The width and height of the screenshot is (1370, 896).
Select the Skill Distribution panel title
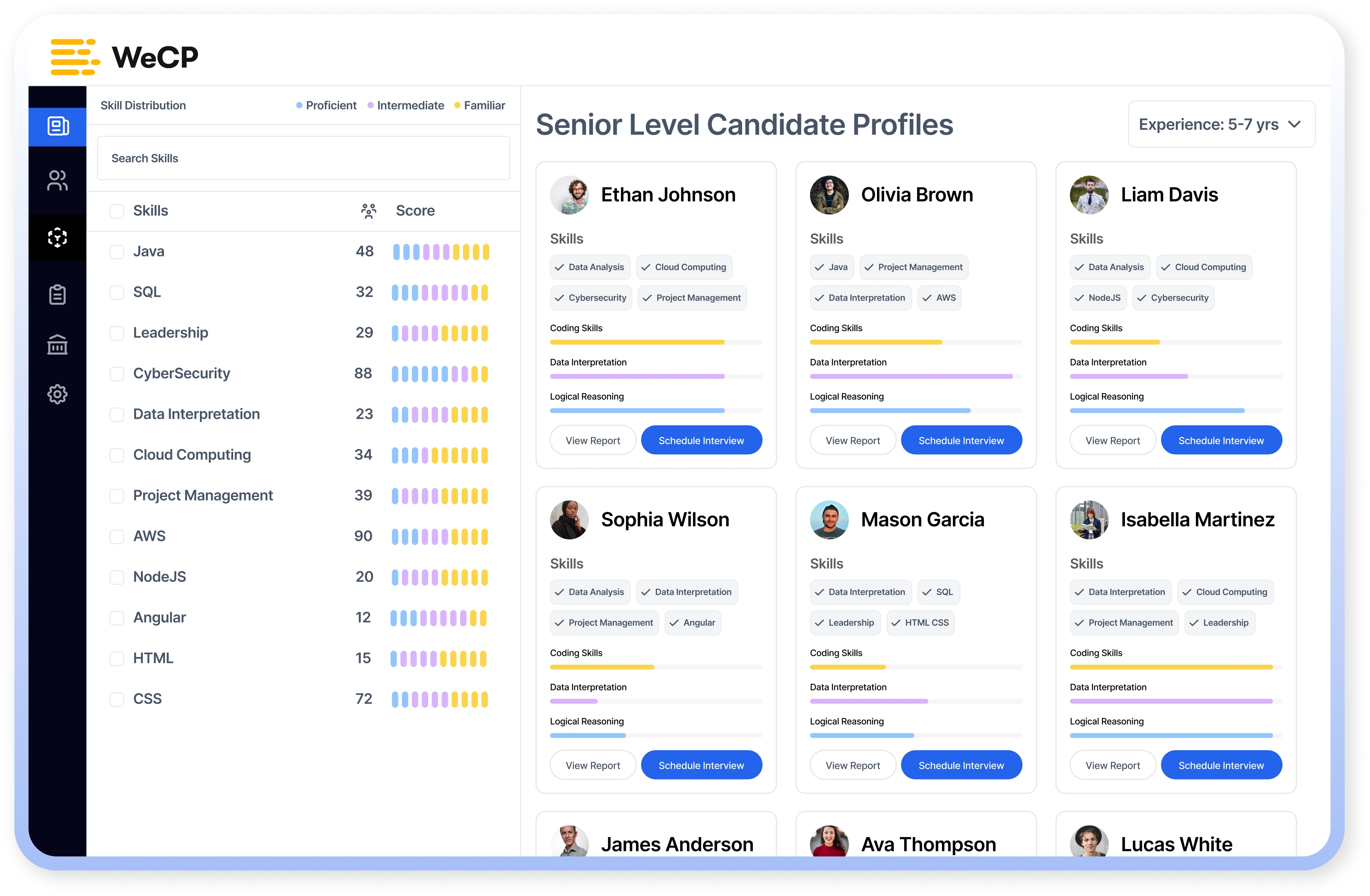pyautogui.click(x=143, y=105)
